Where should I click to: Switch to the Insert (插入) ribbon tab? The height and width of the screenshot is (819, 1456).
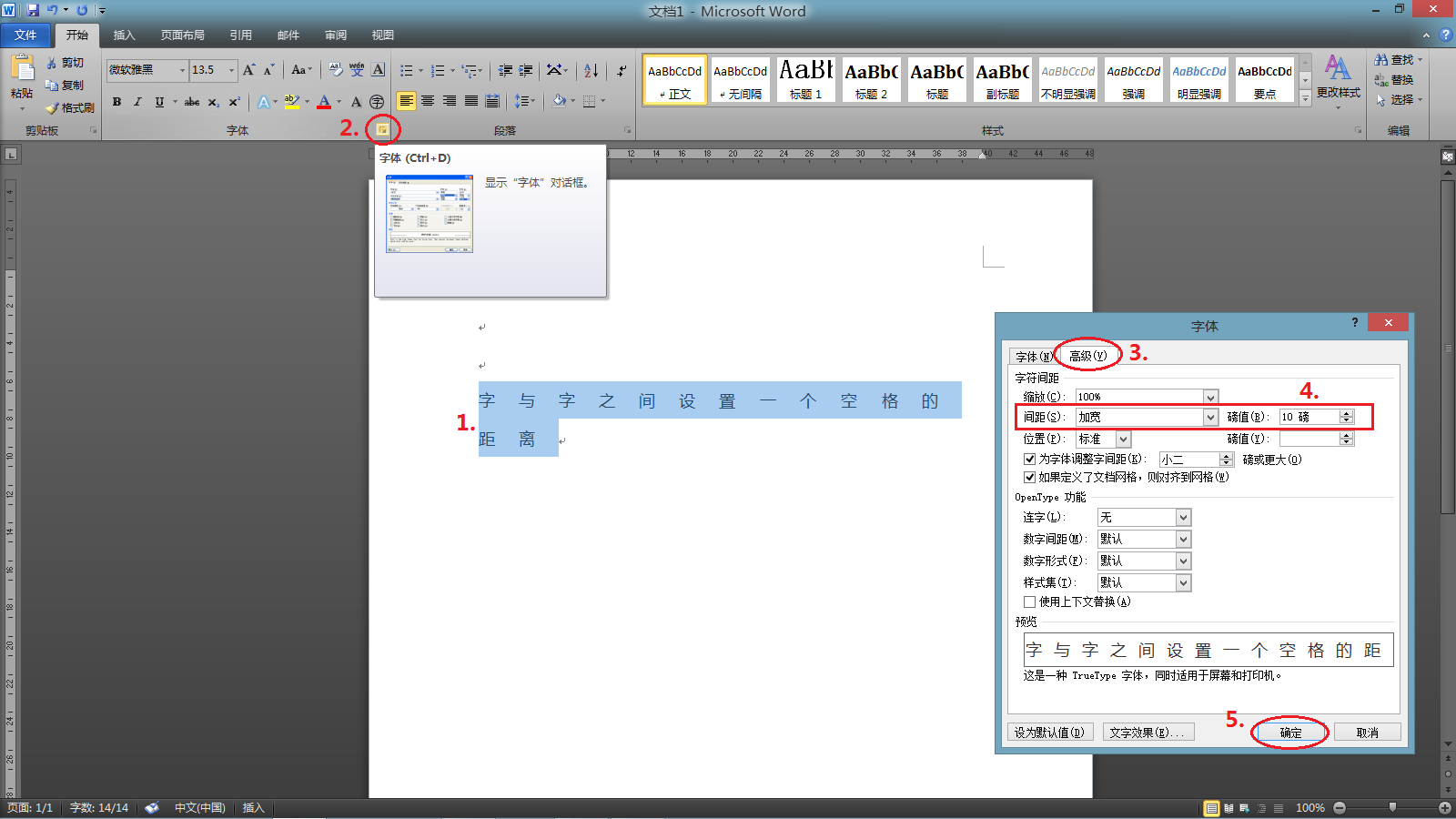tap(124, 35)
